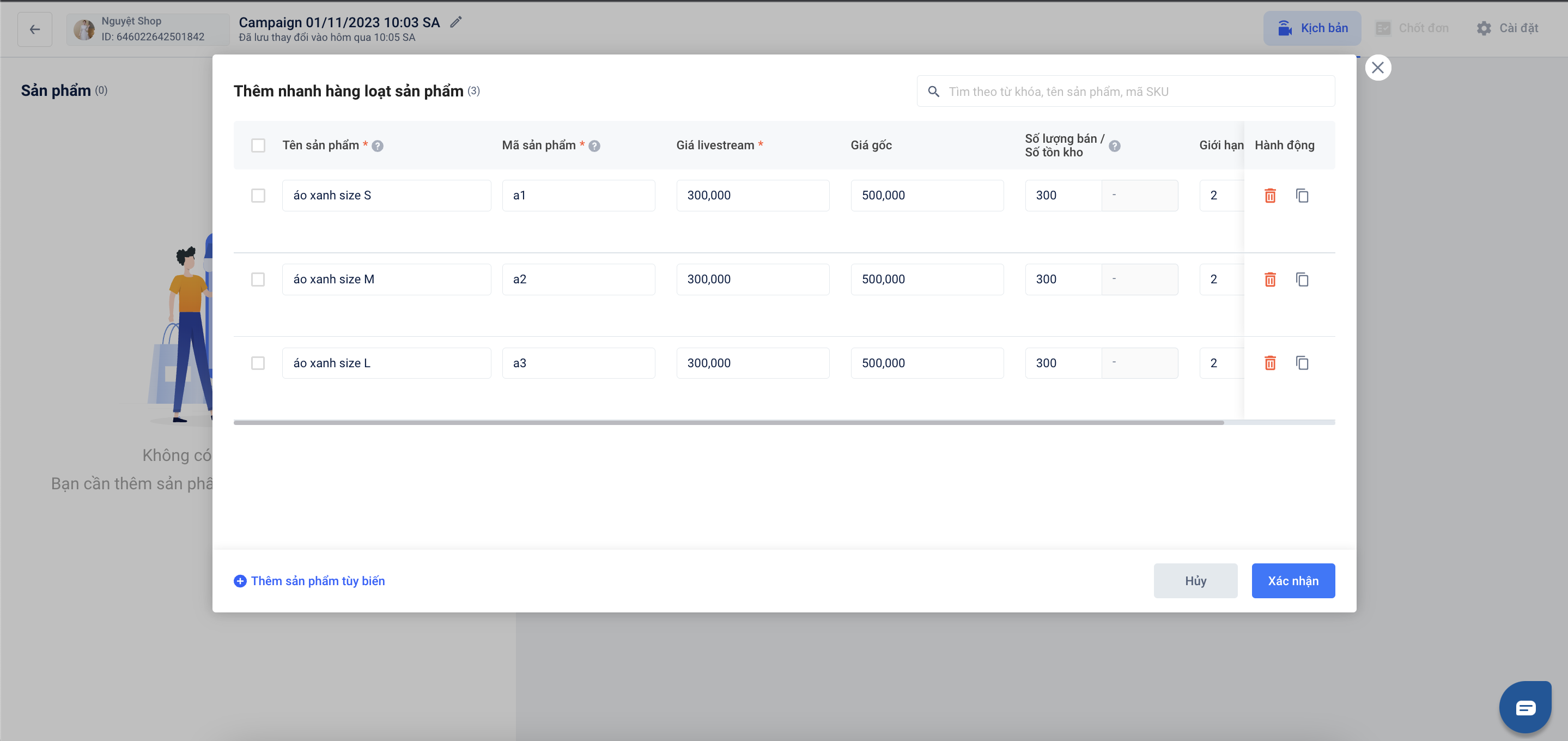The height and width of the screenshot is (741, 1568).
Task: Click the horizontal table scrollbar
Action: point(728,422)
